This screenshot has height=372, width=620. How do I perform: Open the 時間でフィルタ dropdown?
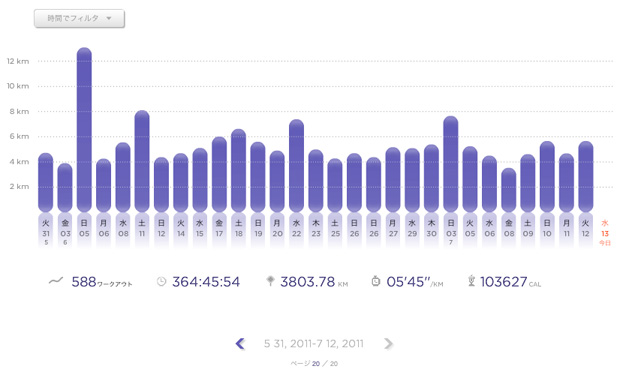tap(79, 19)
